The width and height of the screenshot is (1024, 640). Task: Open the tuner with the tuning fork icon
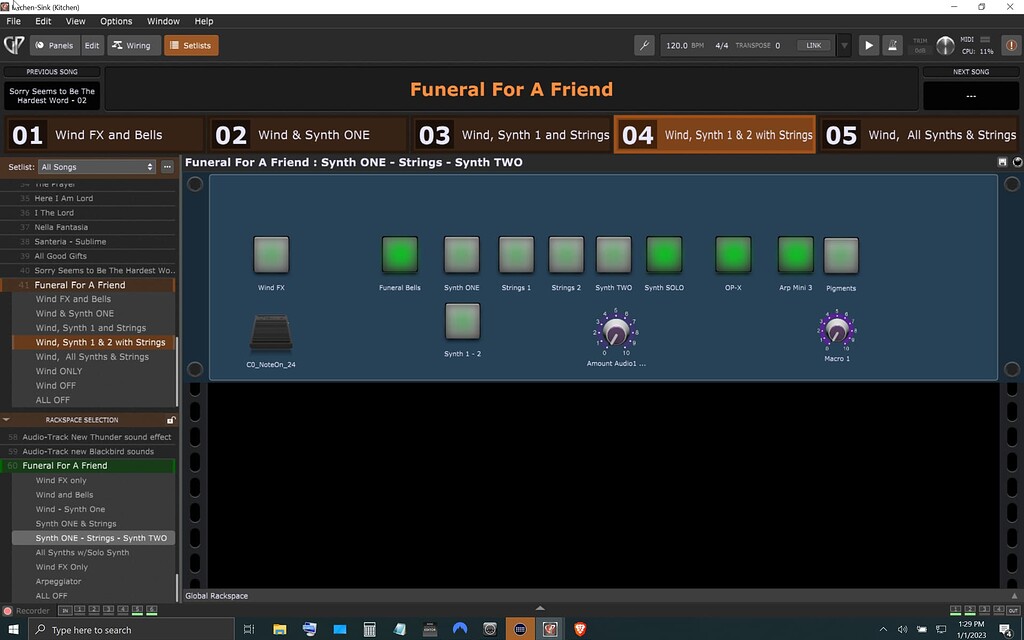point(645,45)
